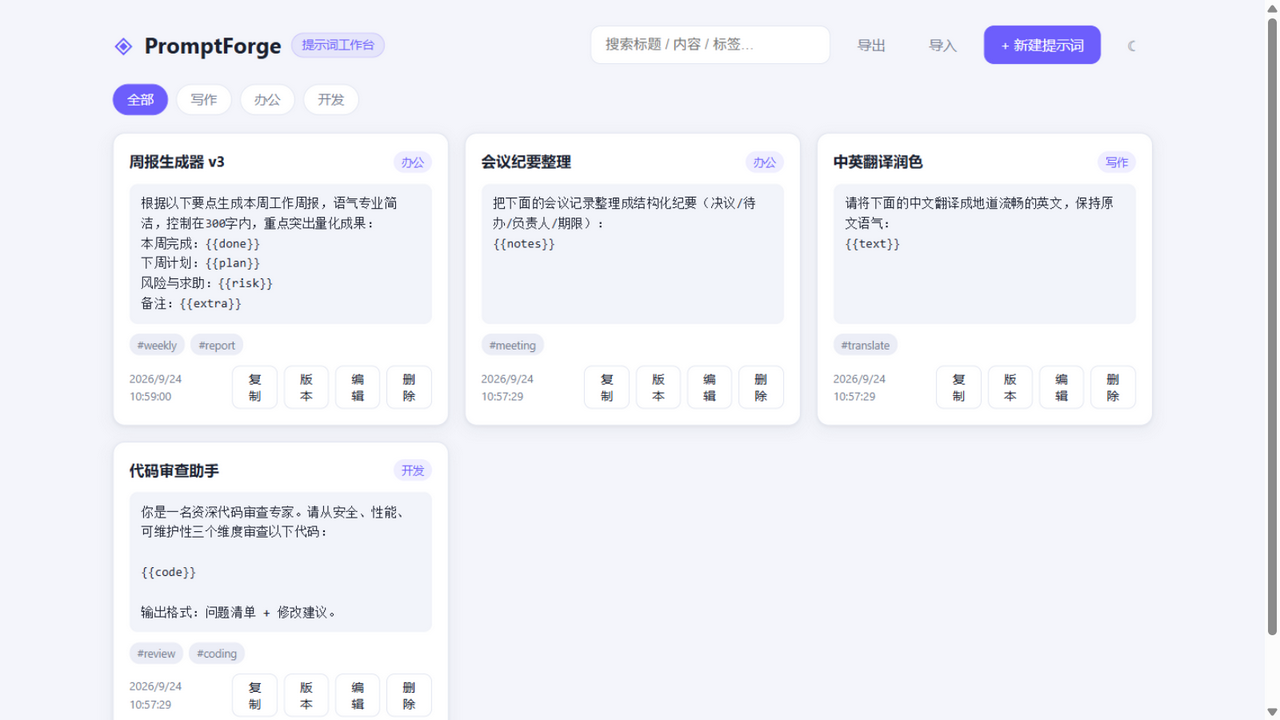Edit the 周报生成器 v3 prompt
The image size is (1280, 720).
click(x=358, y=387)
